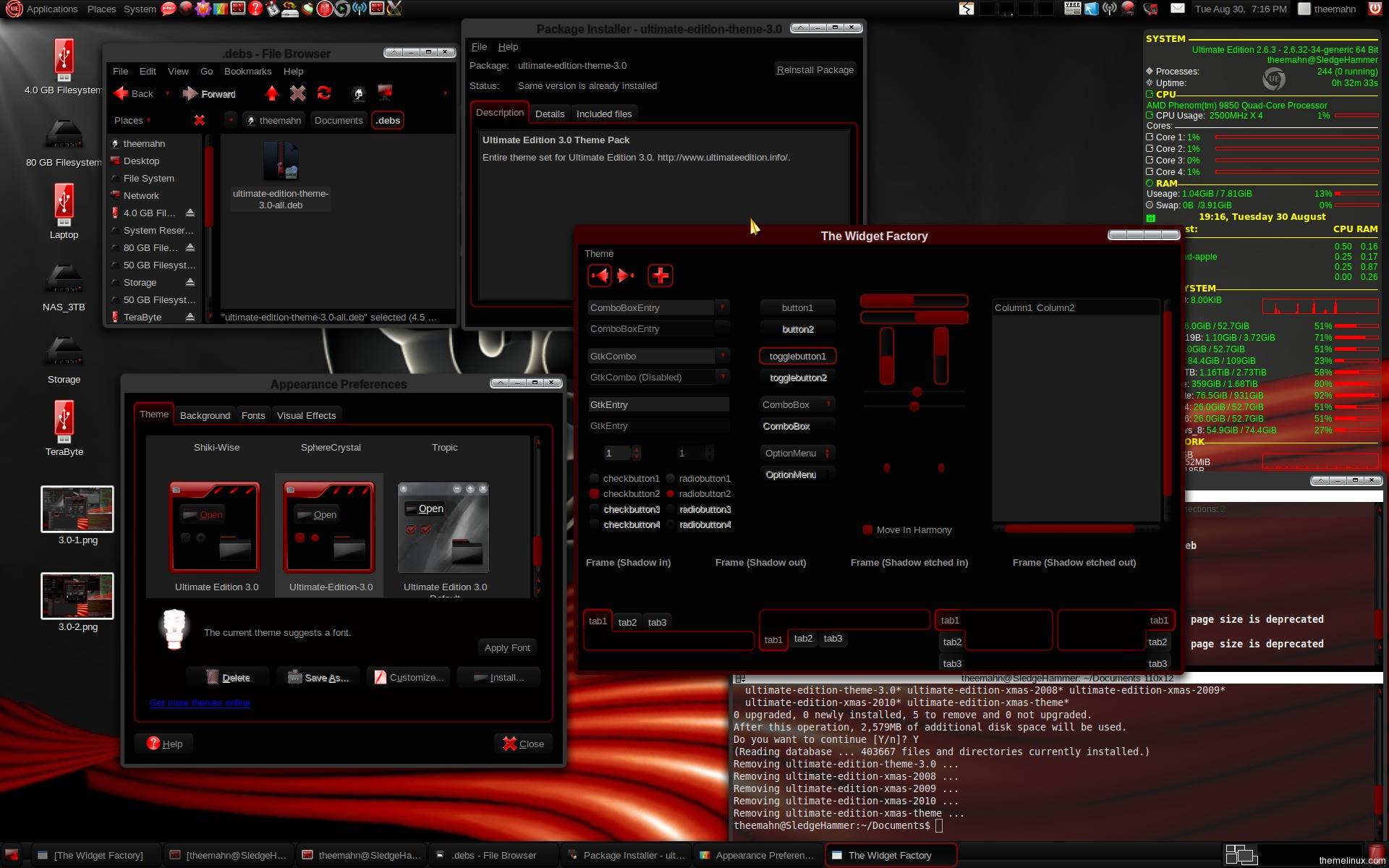Click the enabled GtkEntry text field
1389x868 pixels.
(658, 404)
